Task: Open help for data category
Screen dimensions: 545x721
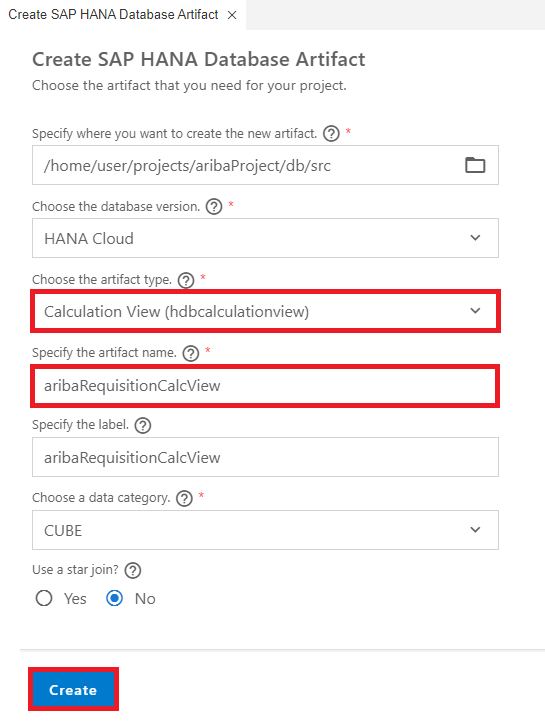Action: pos(184,498)
